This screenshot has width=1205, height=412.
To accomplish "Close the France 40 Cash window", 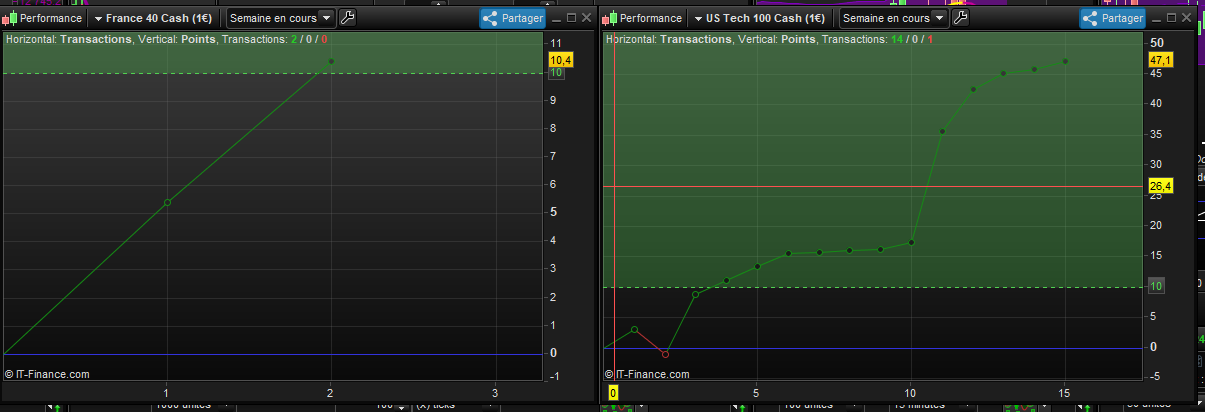I will coord(586,18).
